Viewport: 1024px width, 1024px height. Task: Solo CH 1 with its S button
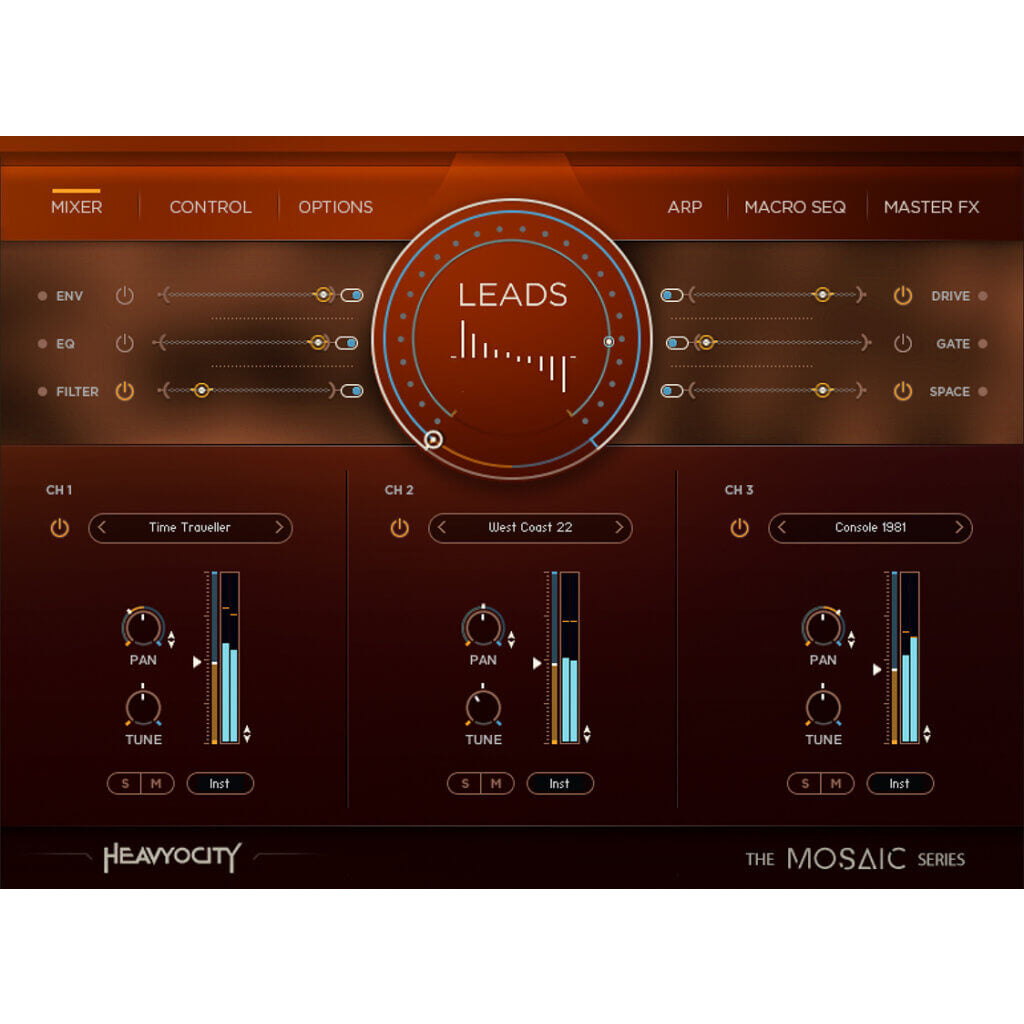coord(124,783)
